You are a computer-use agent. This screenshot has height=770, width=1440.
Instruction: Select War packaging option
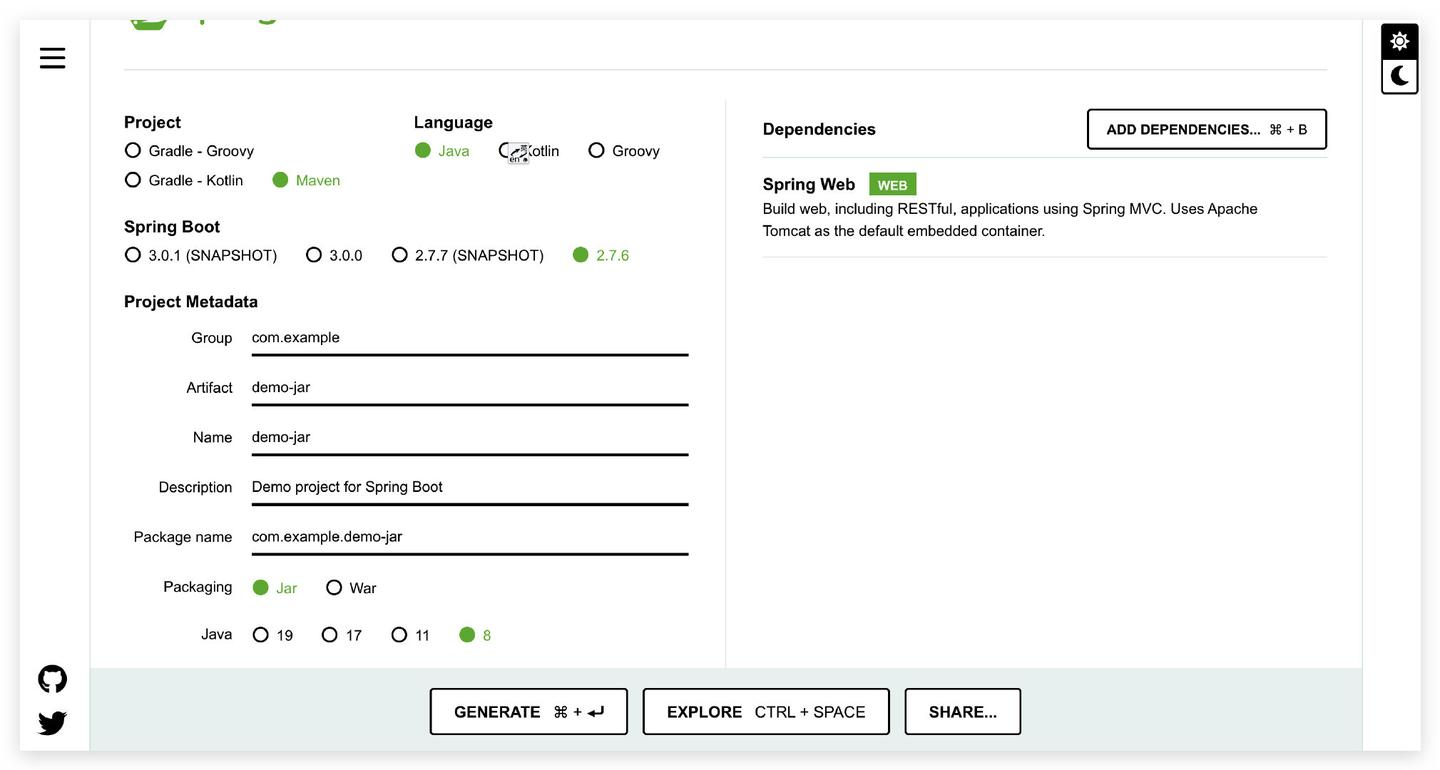click(334, 588)
